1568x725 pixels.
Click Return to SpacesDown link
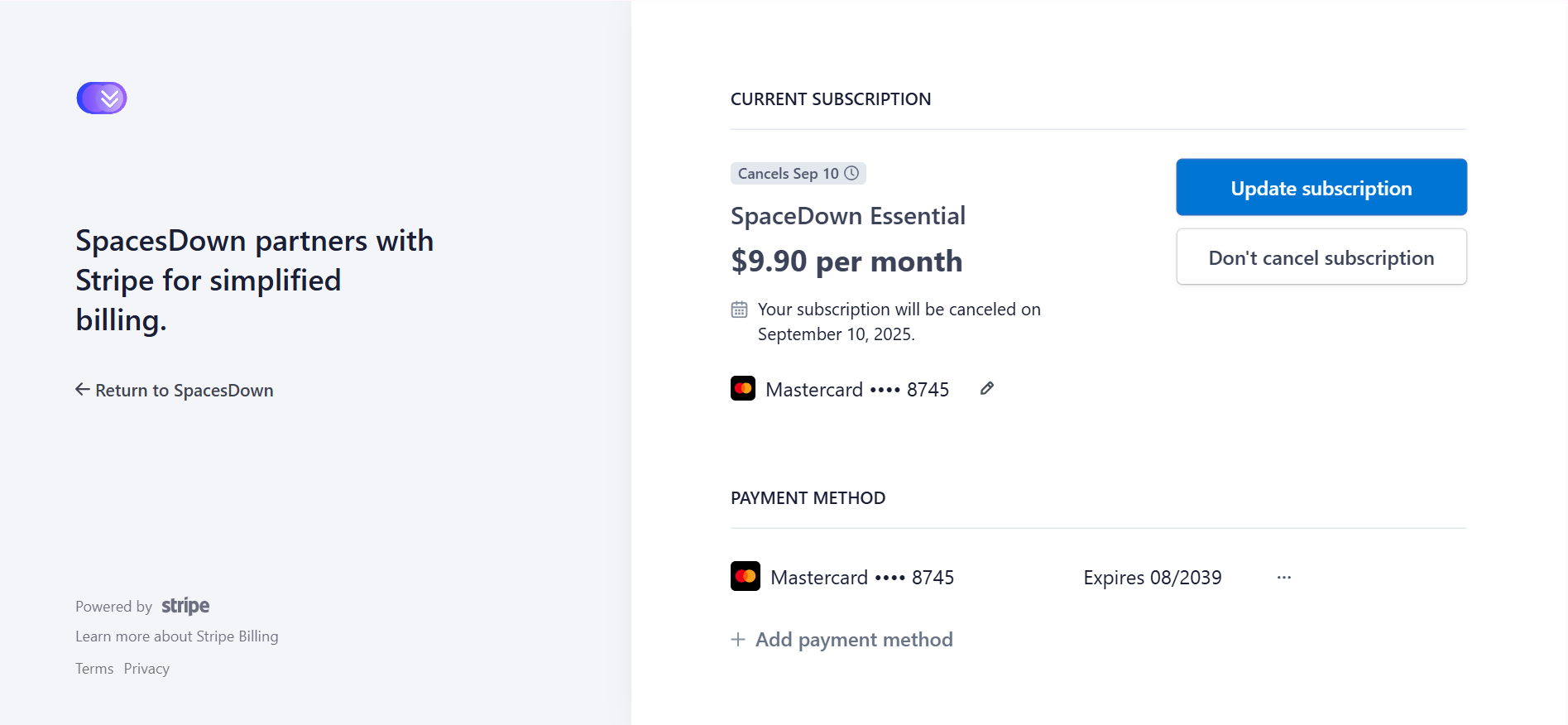coord(175,391)
